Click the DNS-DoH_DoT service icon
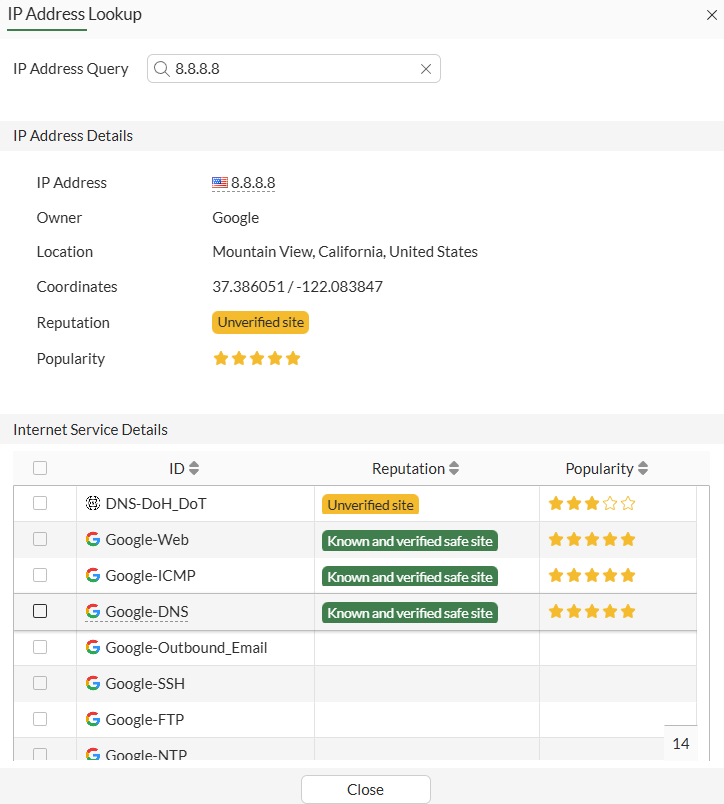The height and width of the screenshot is (804, 724). pos(92,503)
